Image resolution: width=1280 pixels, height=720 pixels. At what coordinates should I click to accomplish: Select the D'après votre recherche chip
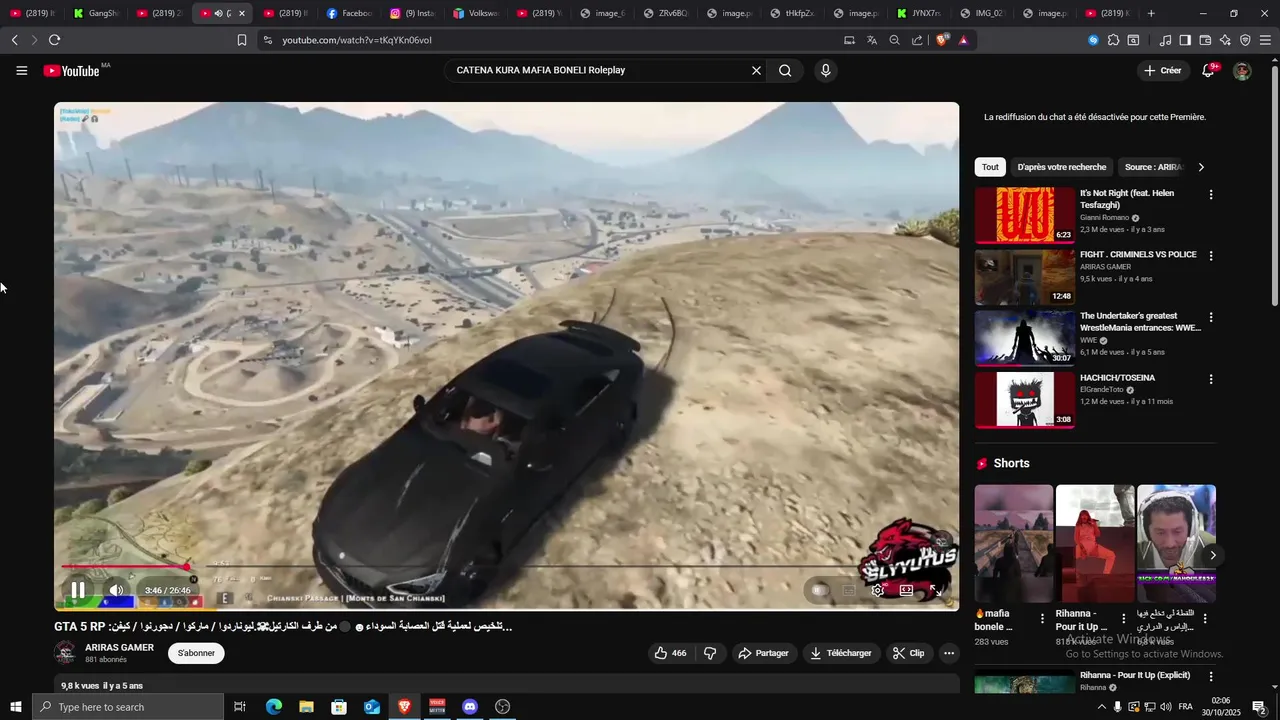coord(1062,167)
